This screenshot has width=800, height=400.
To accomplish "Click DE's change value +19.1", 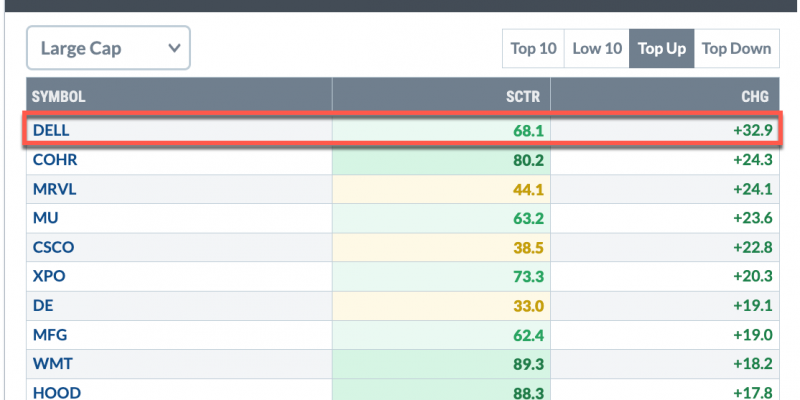I will point(753,306).
